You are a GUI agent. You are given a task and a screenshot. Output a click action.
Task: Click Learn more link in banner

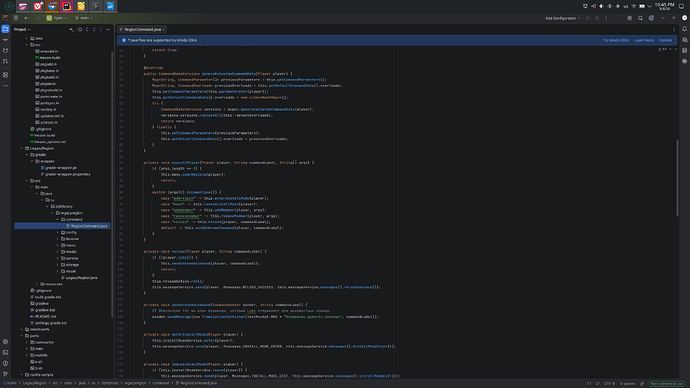point(644,40)
